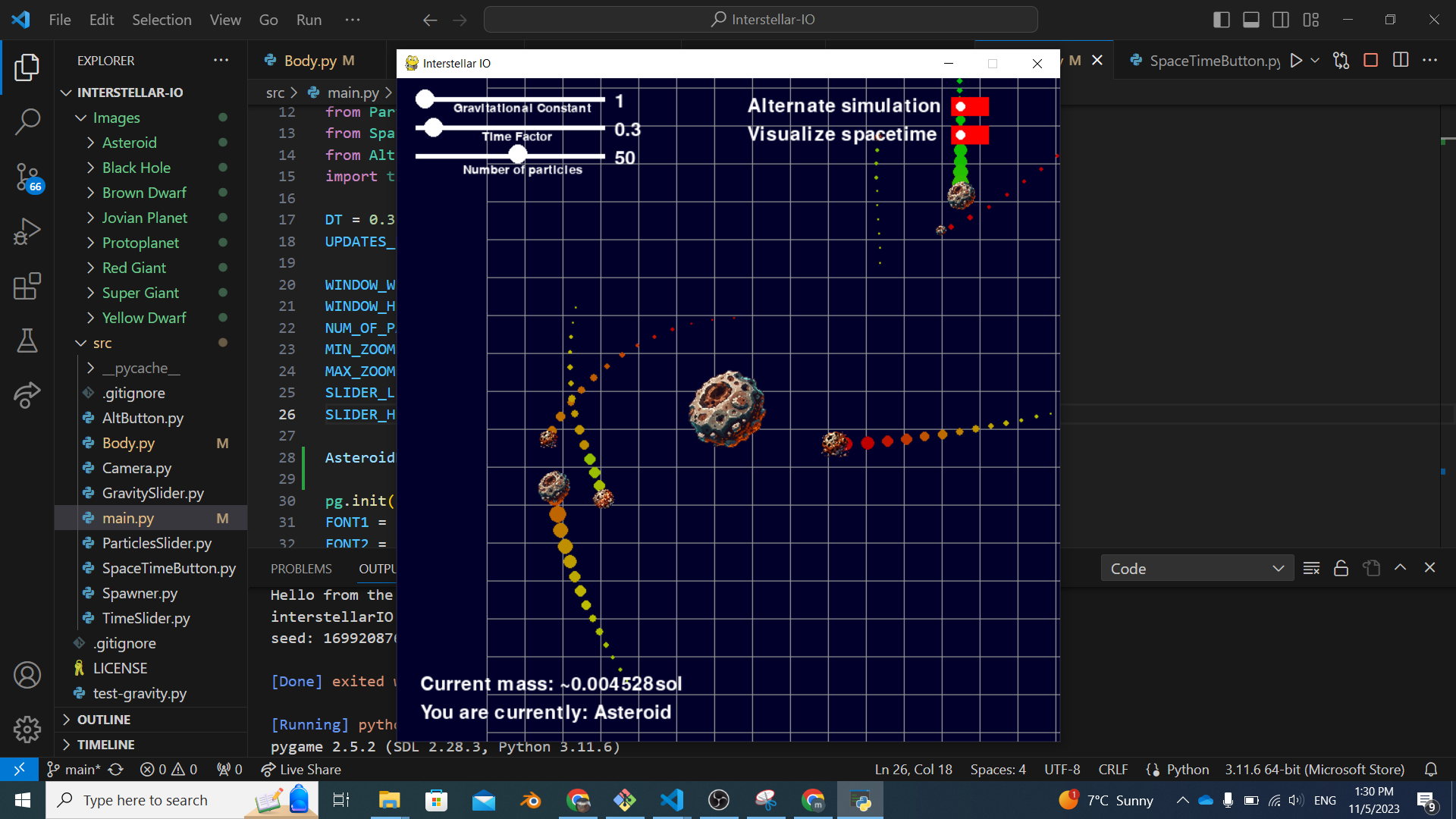1456x819 pixels.
Task: Open Spawner.py in the explorer
Action: pyautogui.click(x=140, y=594)
